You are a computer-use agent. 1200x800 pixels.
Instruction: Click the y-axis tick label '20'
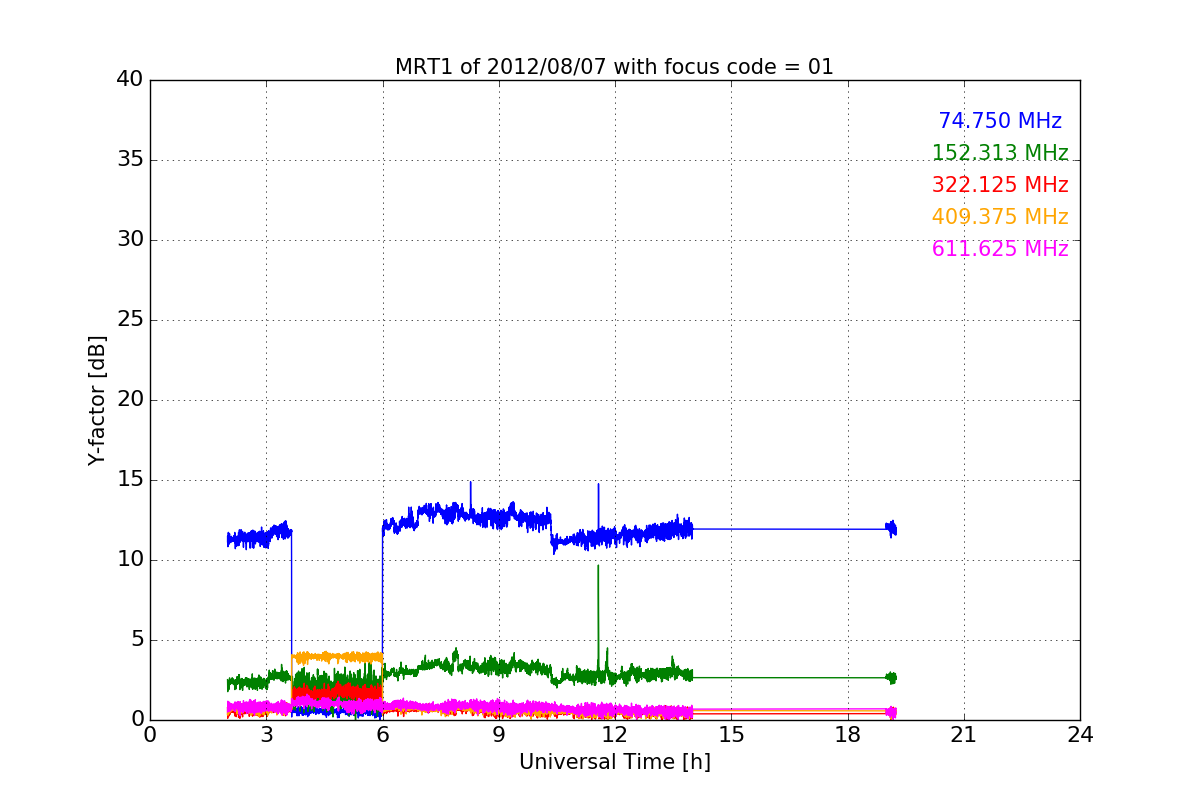click(130, 400)
